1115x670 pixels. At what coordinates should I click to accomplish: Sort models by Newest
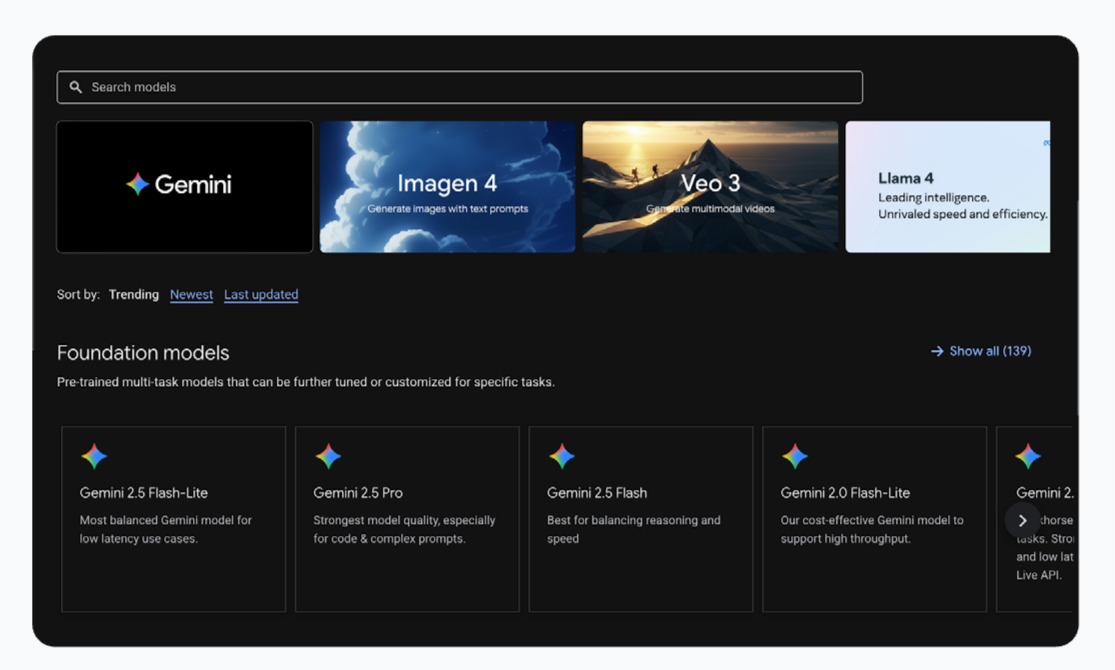[x=191, y=294]
